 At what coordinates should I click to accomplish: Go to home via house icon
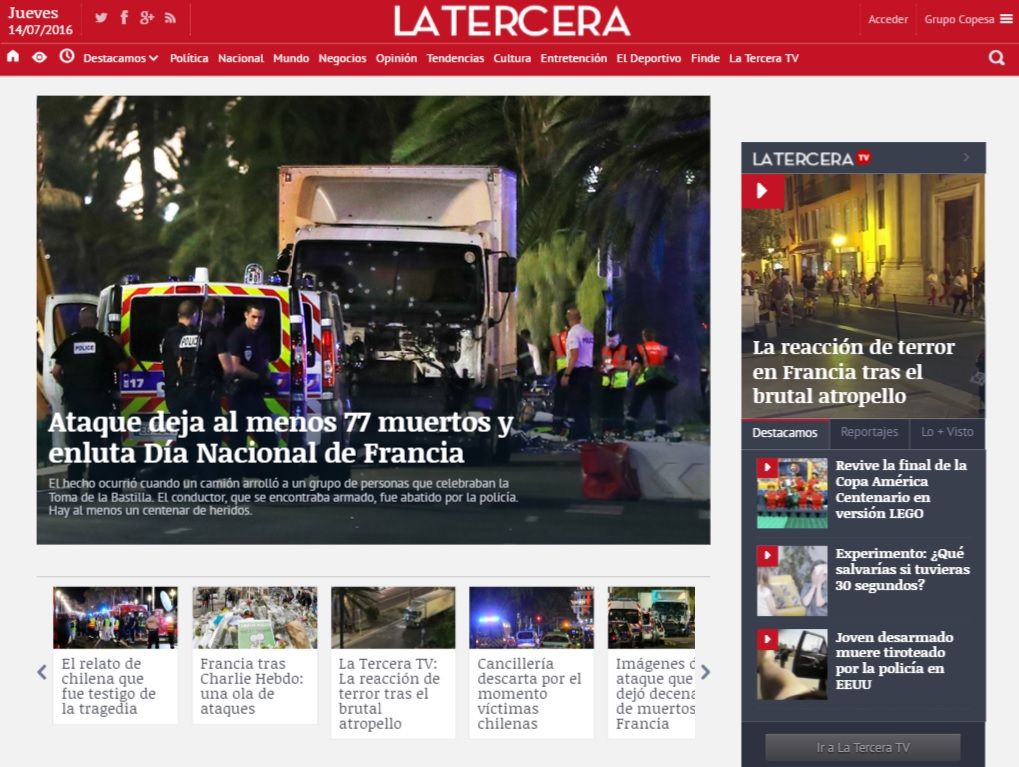[x=13, y=57]
